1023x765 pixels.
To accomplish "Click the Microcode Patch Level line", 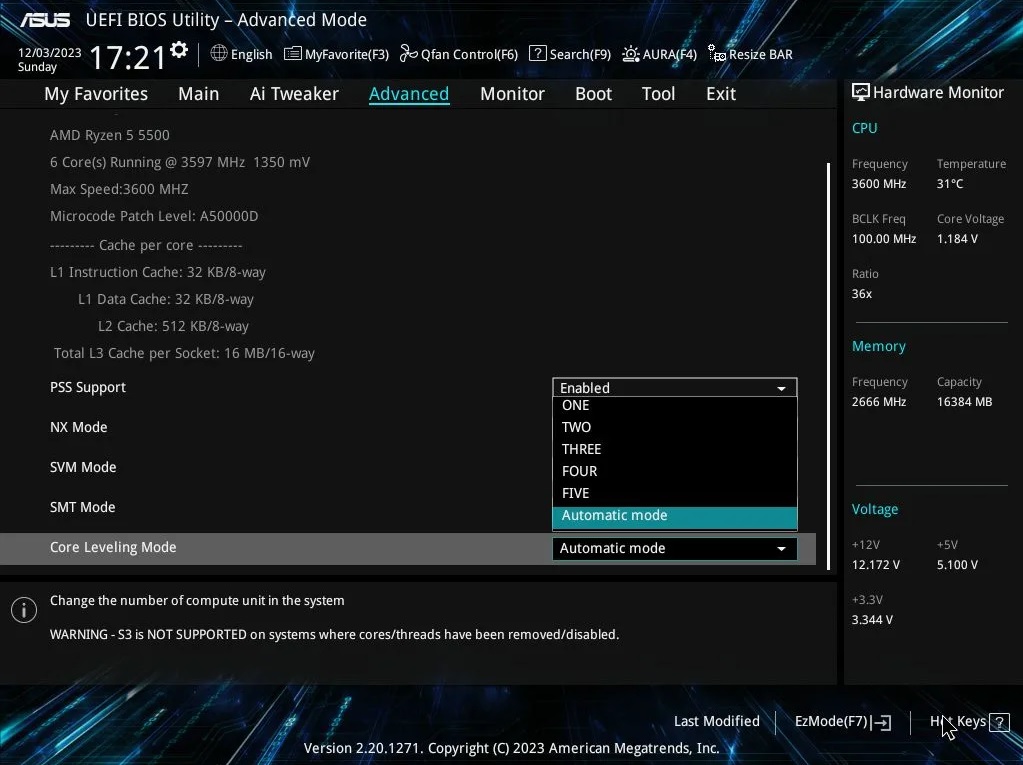I will coord(154,216).
